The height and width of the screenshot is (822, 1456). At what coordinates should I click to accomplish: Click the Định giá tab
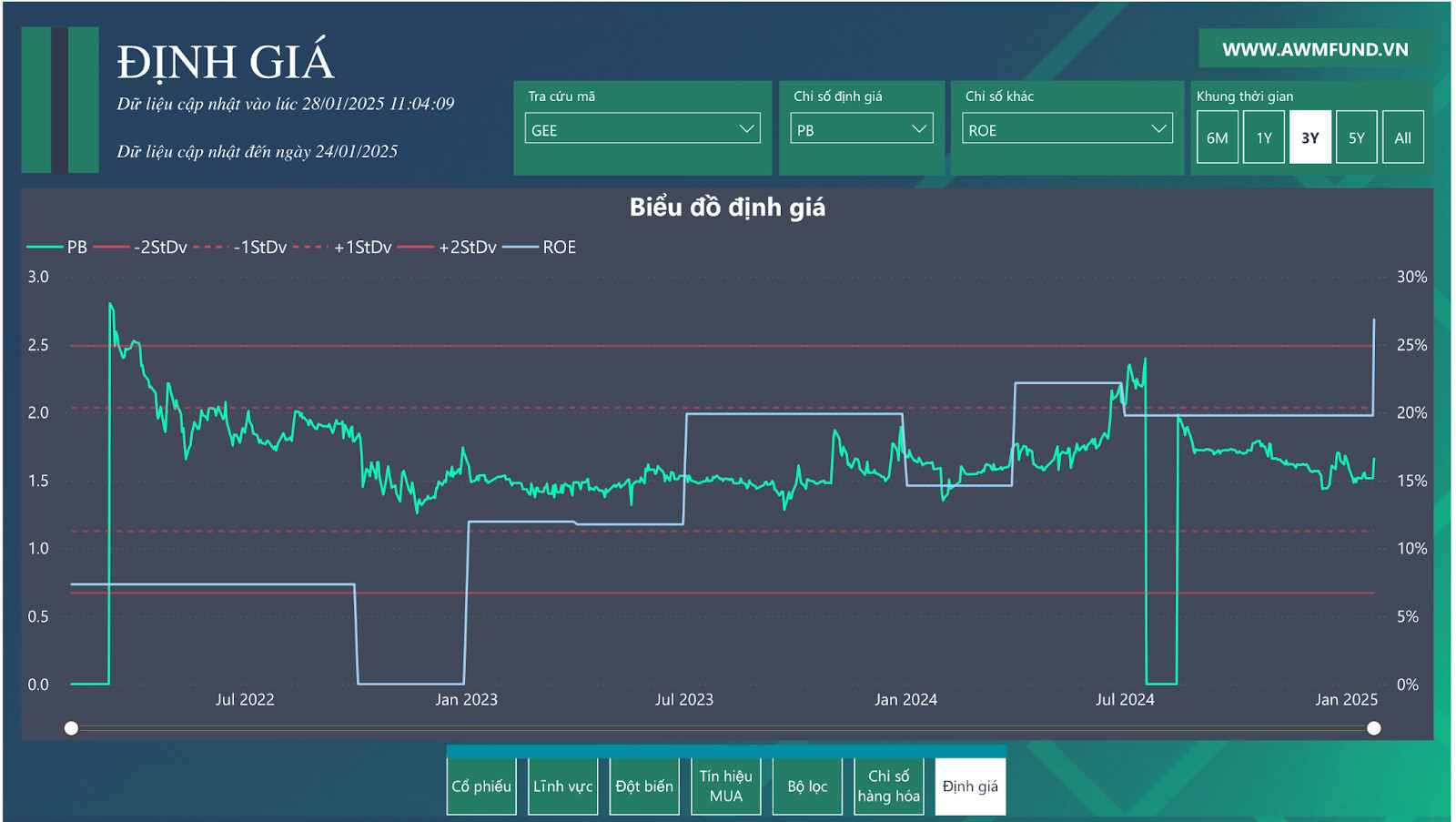[x=970, y=786]
